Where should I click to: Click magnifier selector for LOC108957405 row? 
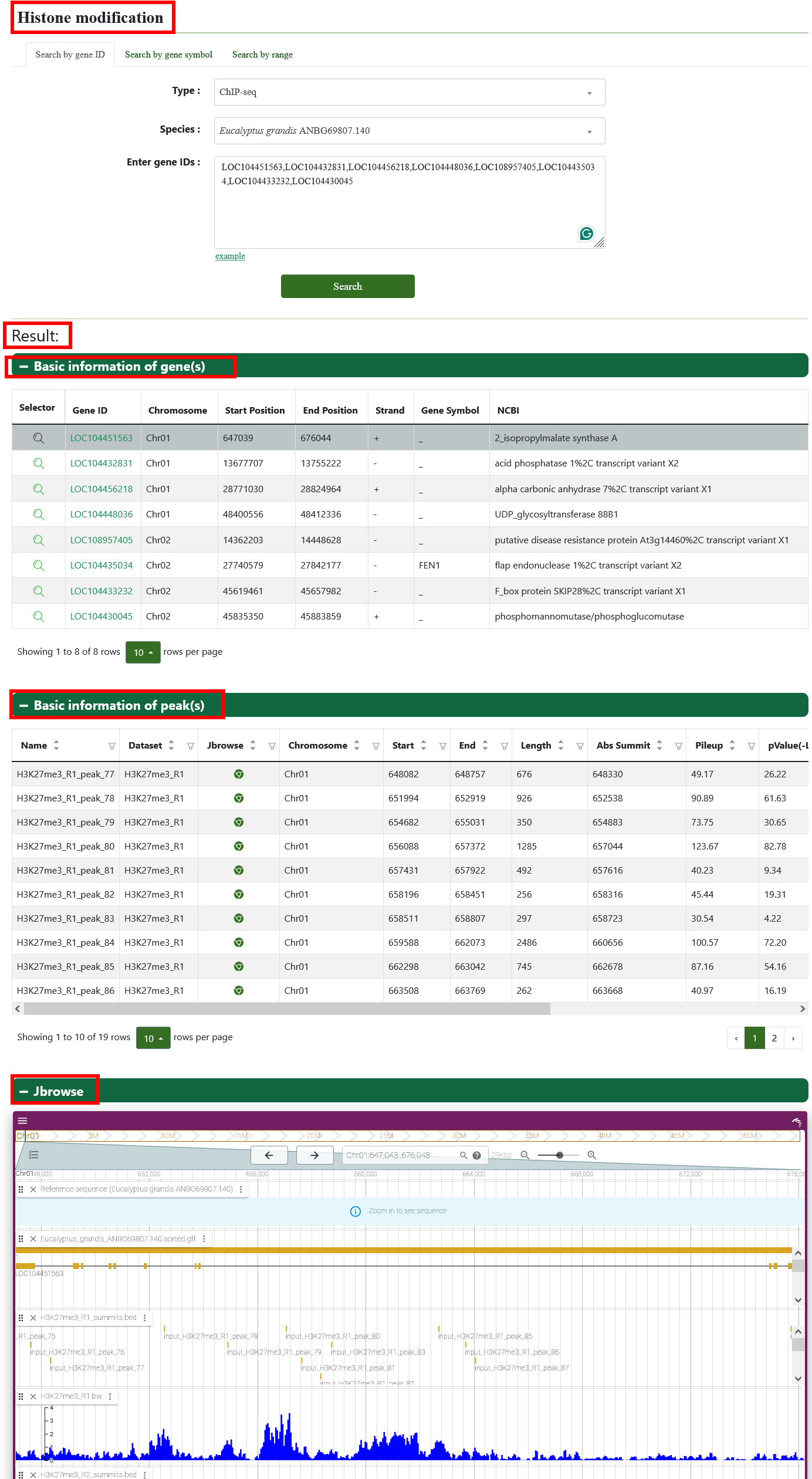coord(39,540)
